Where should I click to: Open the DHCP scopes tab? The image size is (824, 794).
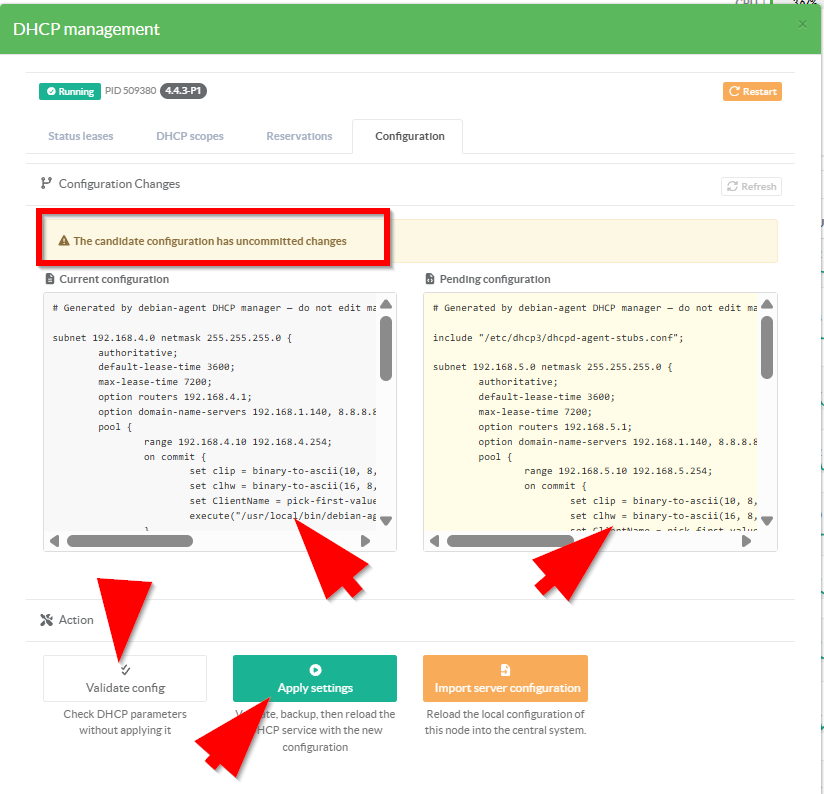click(x=190, y=136)
